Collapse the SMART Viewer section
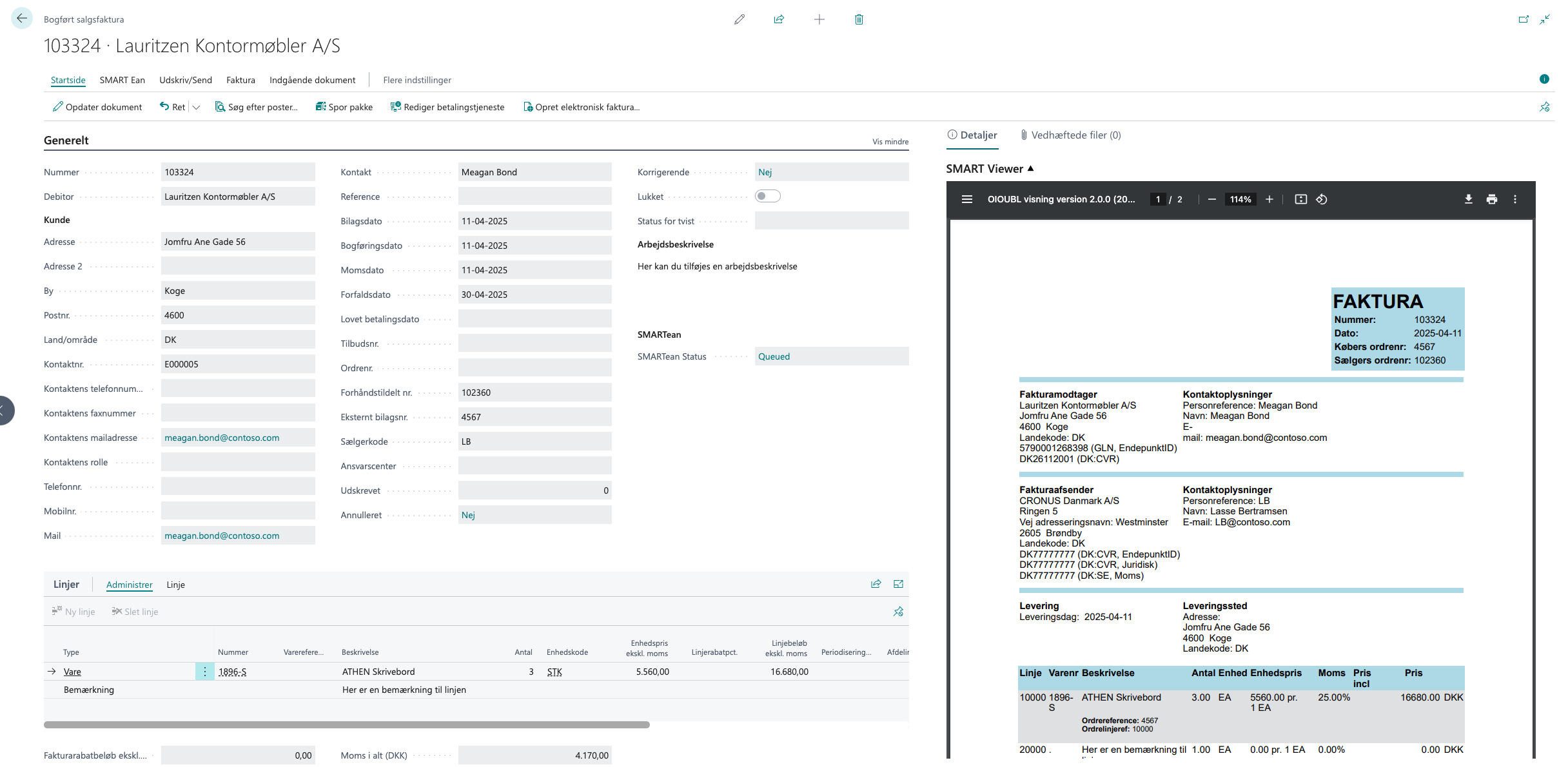 pyautogui.click(x=1030, y=168)
